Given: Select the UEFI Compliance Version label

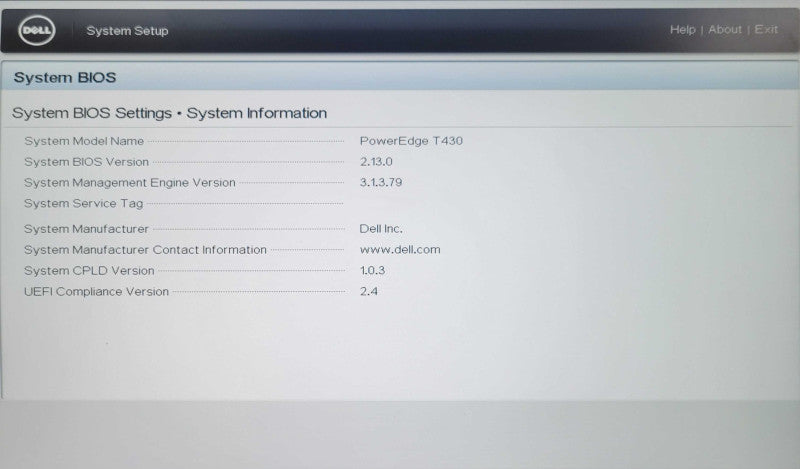Looking at the screenshot, I should [96, 291].
